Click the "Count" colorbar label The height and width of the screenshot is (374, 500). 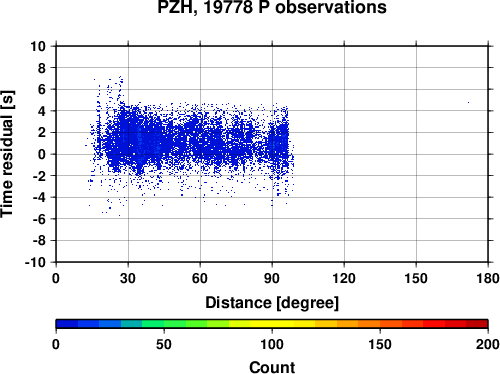point(272,367)
